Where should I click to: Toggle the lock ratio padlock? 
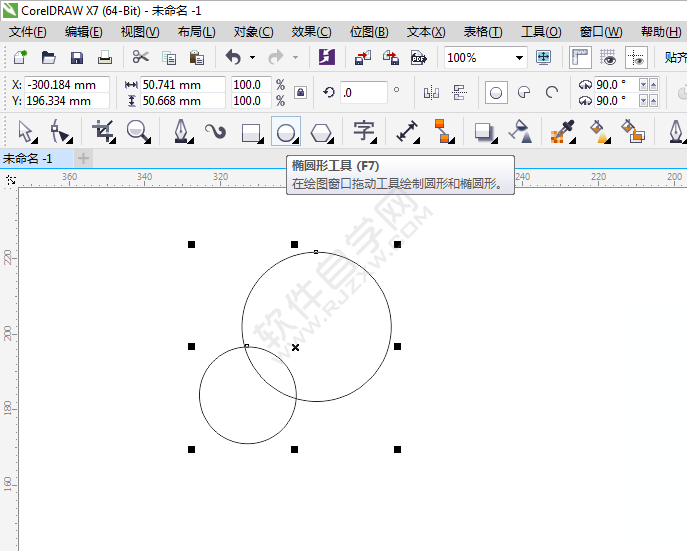(300, 93)
